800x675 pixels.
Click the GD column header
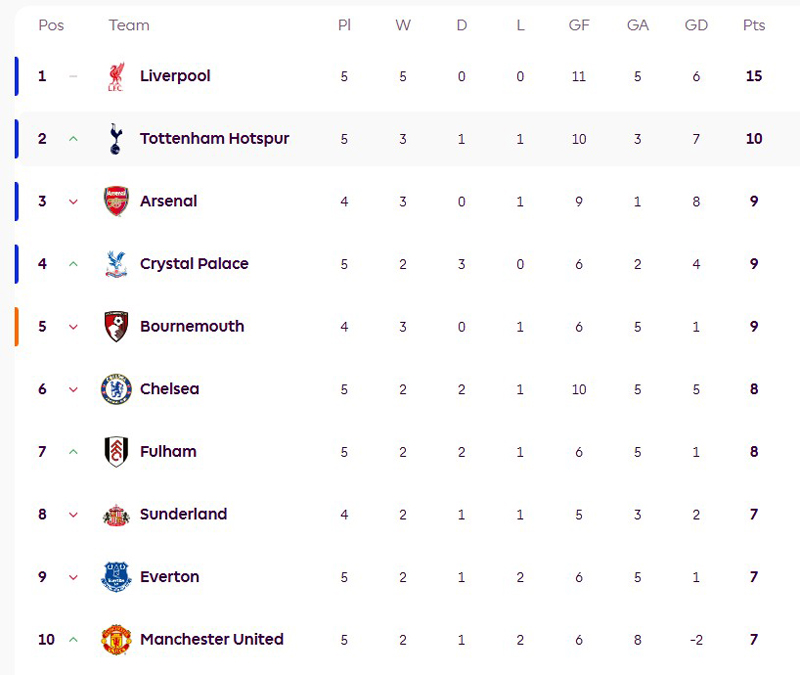tap(696, 25)
